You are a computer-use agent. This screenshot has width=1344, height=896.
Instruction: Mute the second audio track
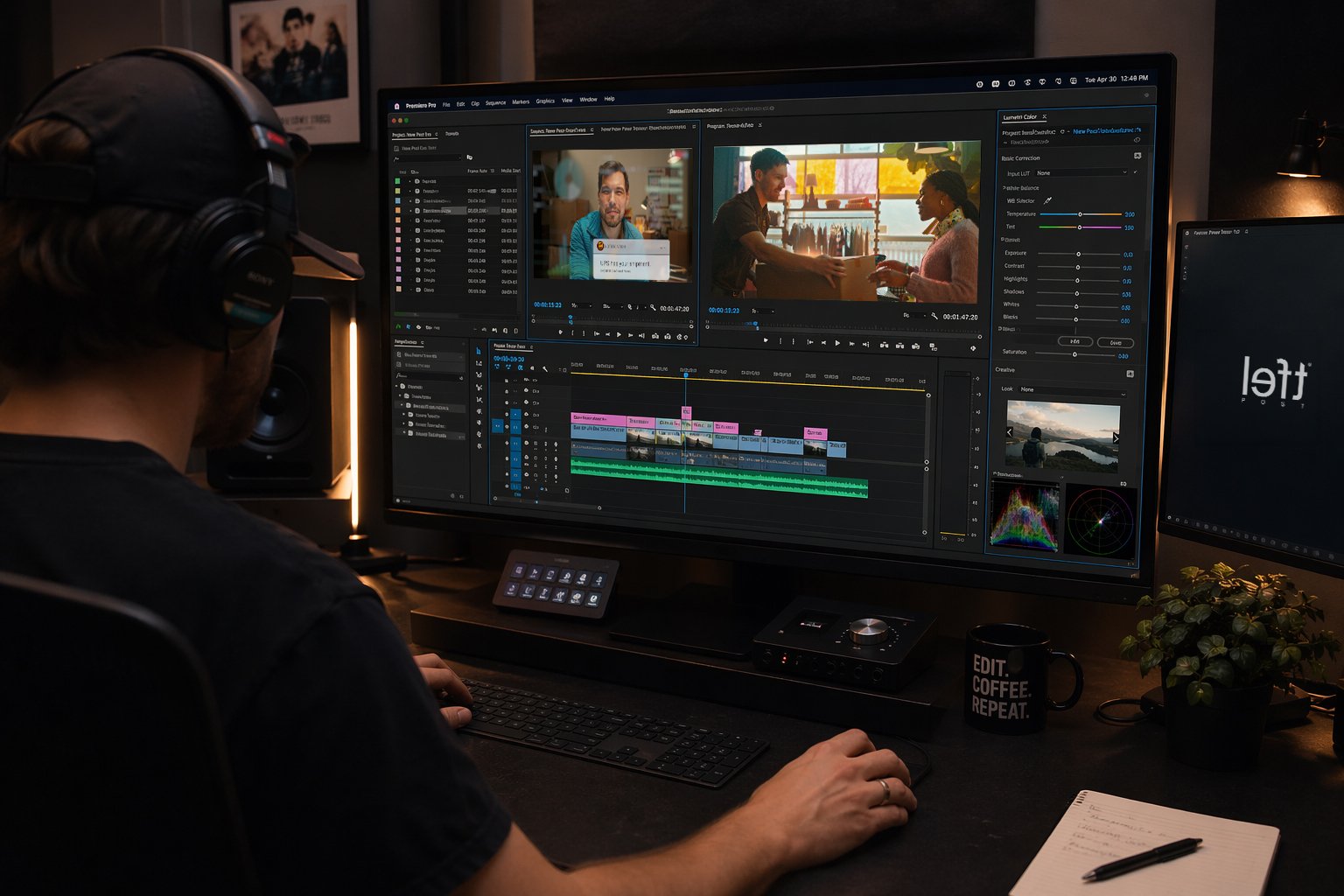(x=535, y=458)
